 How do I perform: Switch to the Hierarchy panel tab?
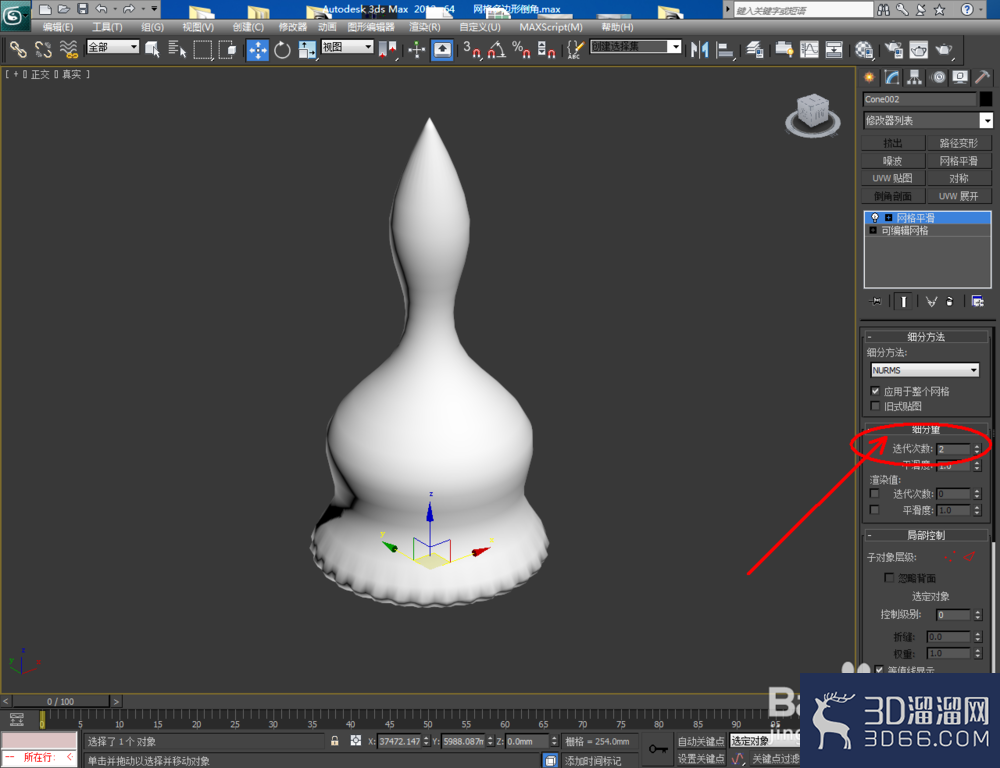(x=915, y=78)
